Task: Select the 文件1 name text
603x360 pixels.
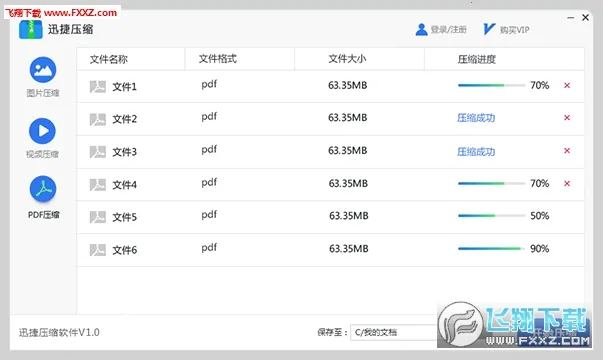Action: tap(124, 87)
